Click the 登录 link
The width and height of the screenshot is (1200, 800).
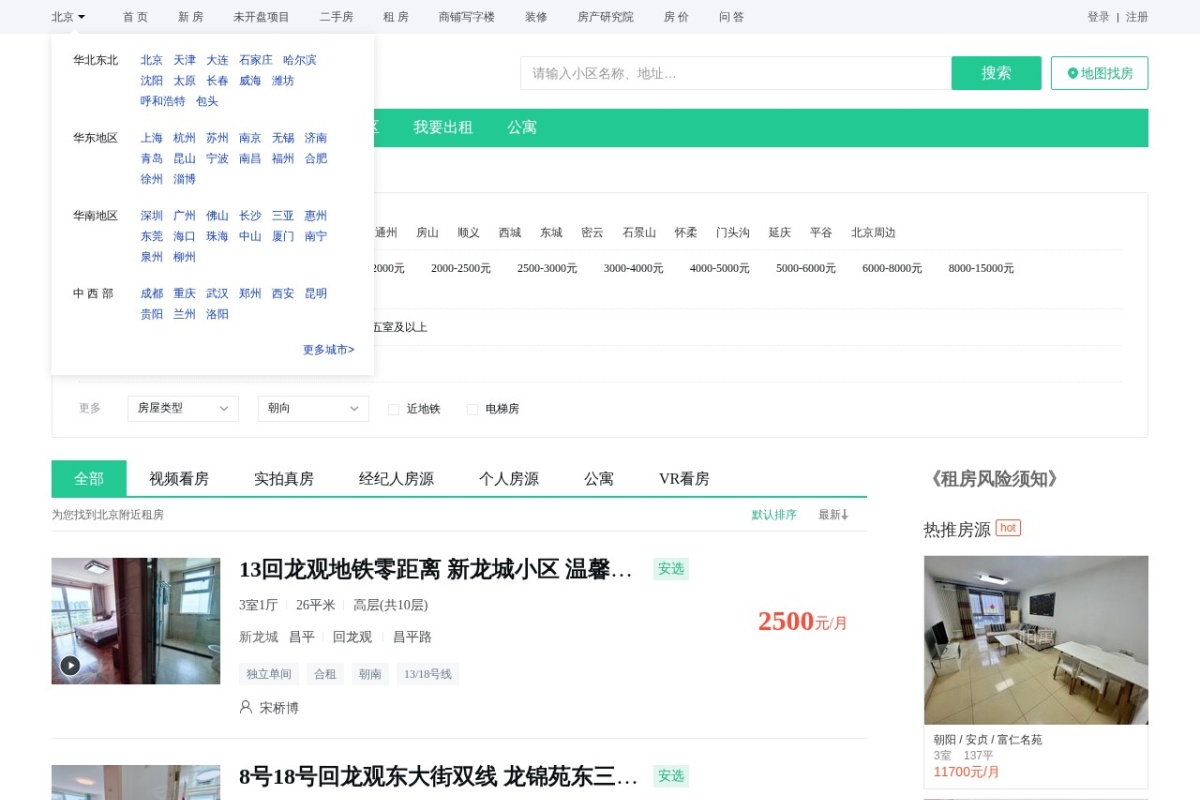[x=1098, y=17]
